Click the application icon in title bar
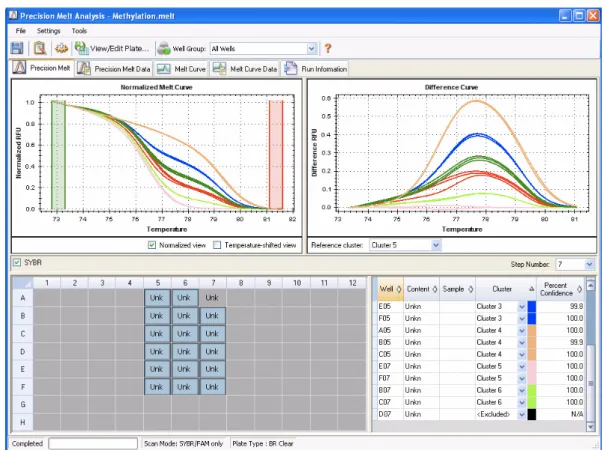The width and height of the screenshot is (604, 450). [x=13, y=15]
